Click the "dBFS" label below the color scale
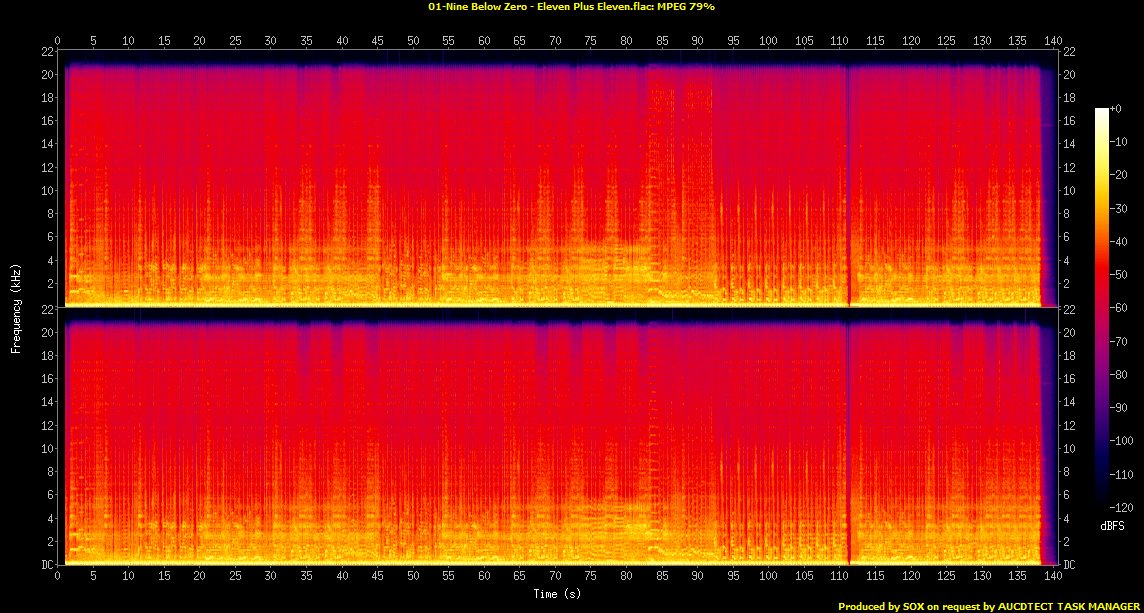1144x613 pixels. click(1111, 524)
